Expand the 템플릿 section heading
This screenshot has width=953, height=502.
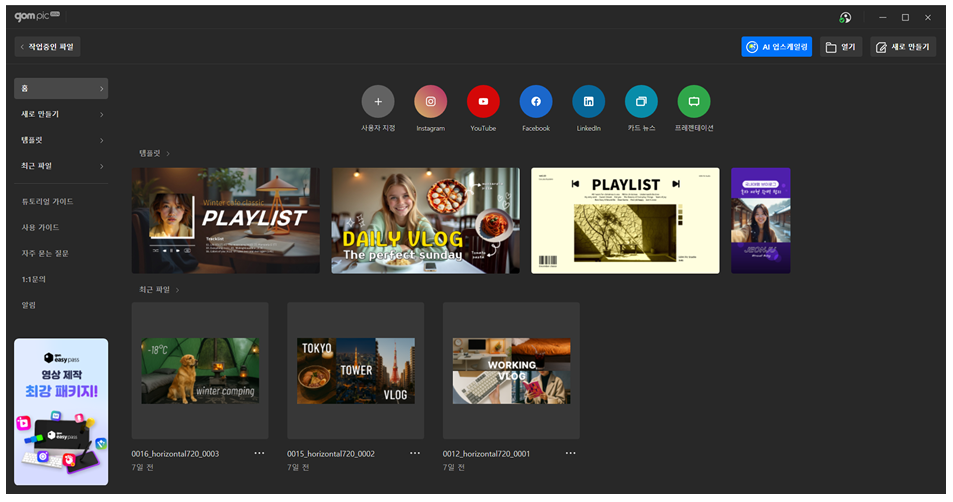pos(154,153)
